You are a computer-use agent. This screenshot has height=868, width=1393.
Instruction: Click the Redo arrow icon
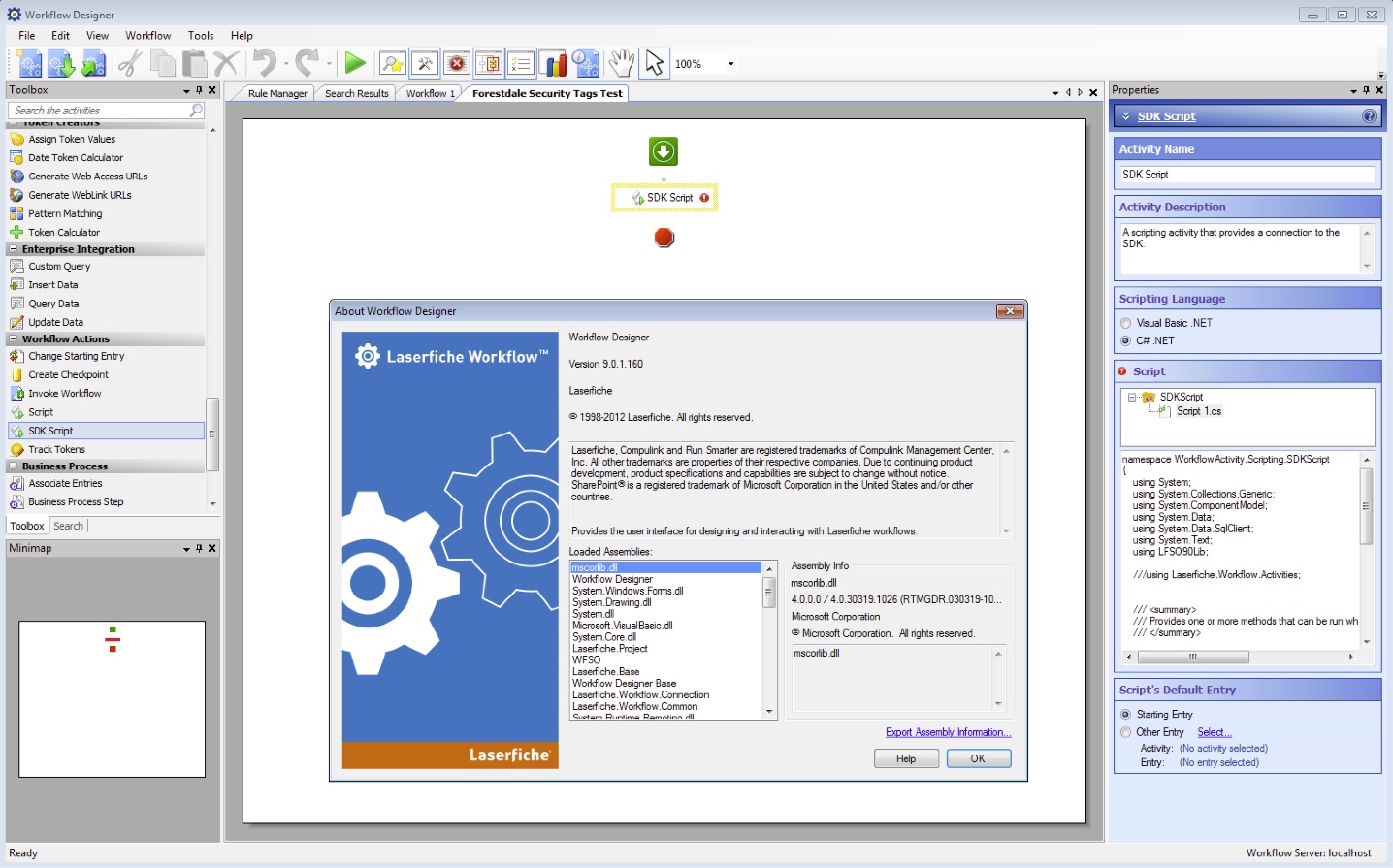tap(307, 64)
